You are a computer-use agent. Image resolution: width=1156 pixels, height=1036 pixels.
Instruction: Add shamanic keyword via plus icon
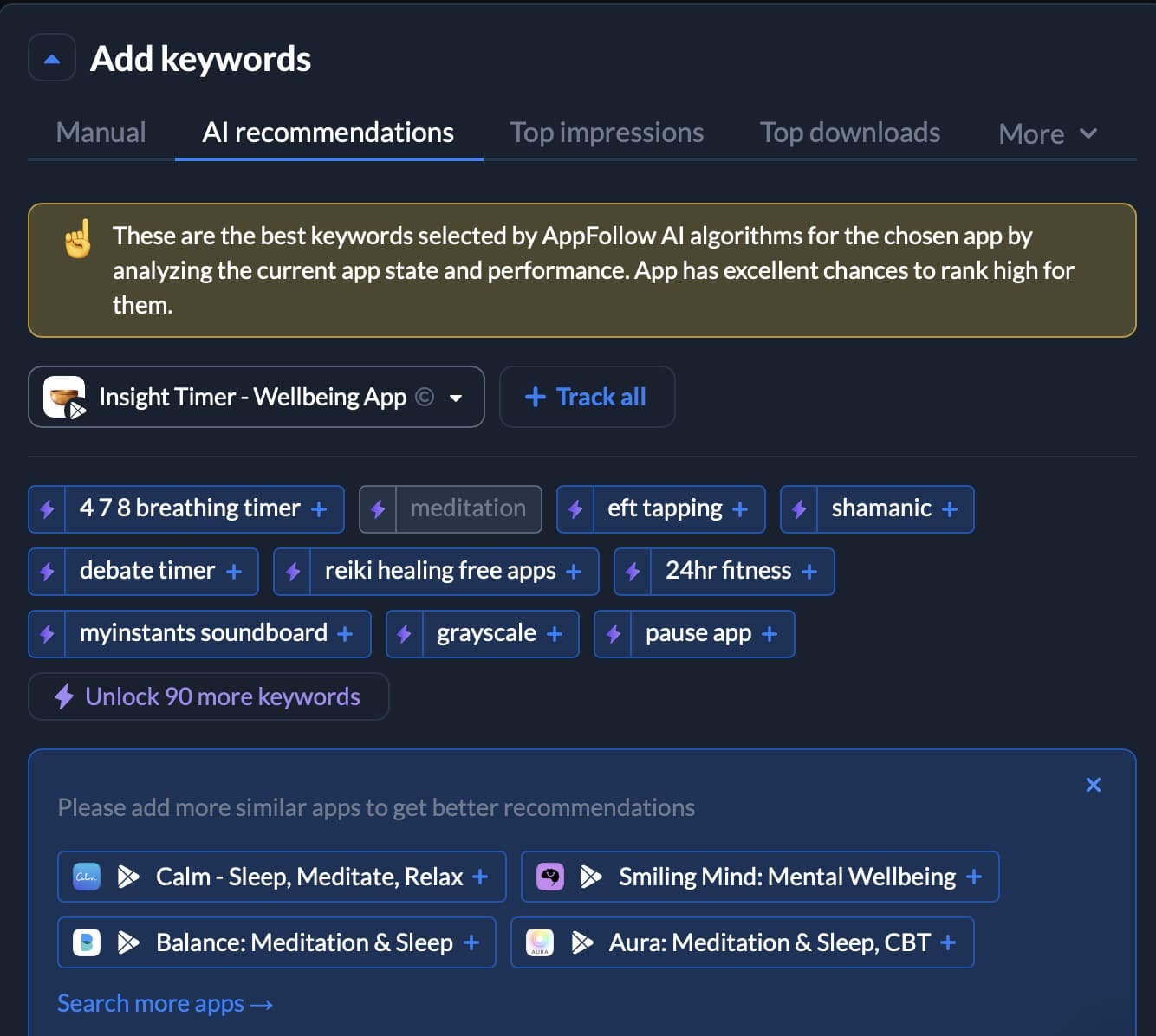(x=950, y=509)
